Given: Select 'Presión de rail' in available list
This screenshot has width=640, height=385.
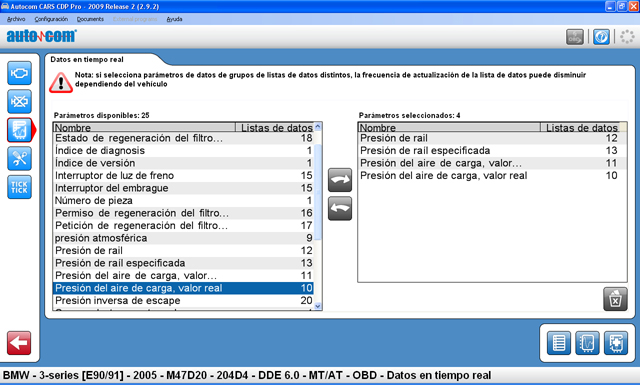Looking at the screenshot, I should (x=183, y=251).
